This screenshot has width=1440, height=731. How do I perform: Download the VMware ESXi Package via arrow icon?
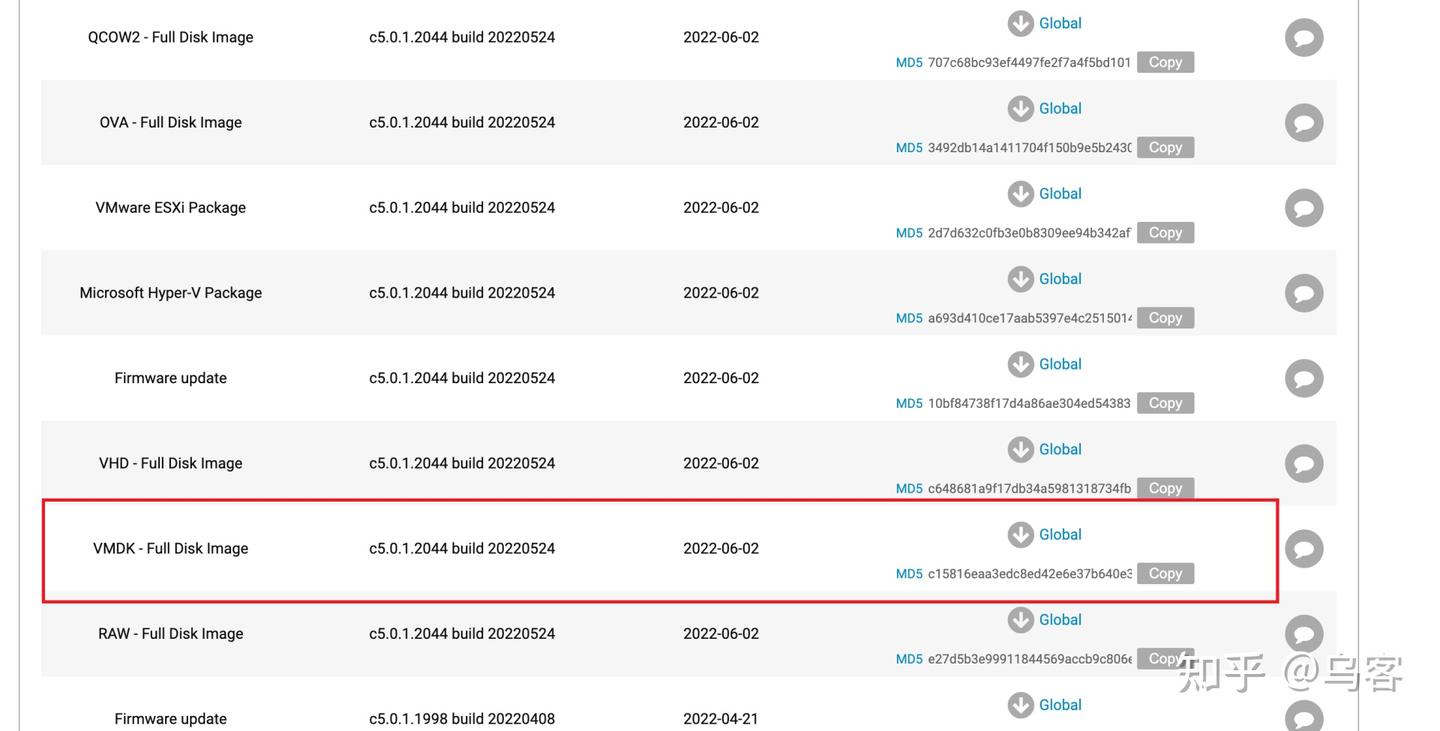tap(1020, 193)
